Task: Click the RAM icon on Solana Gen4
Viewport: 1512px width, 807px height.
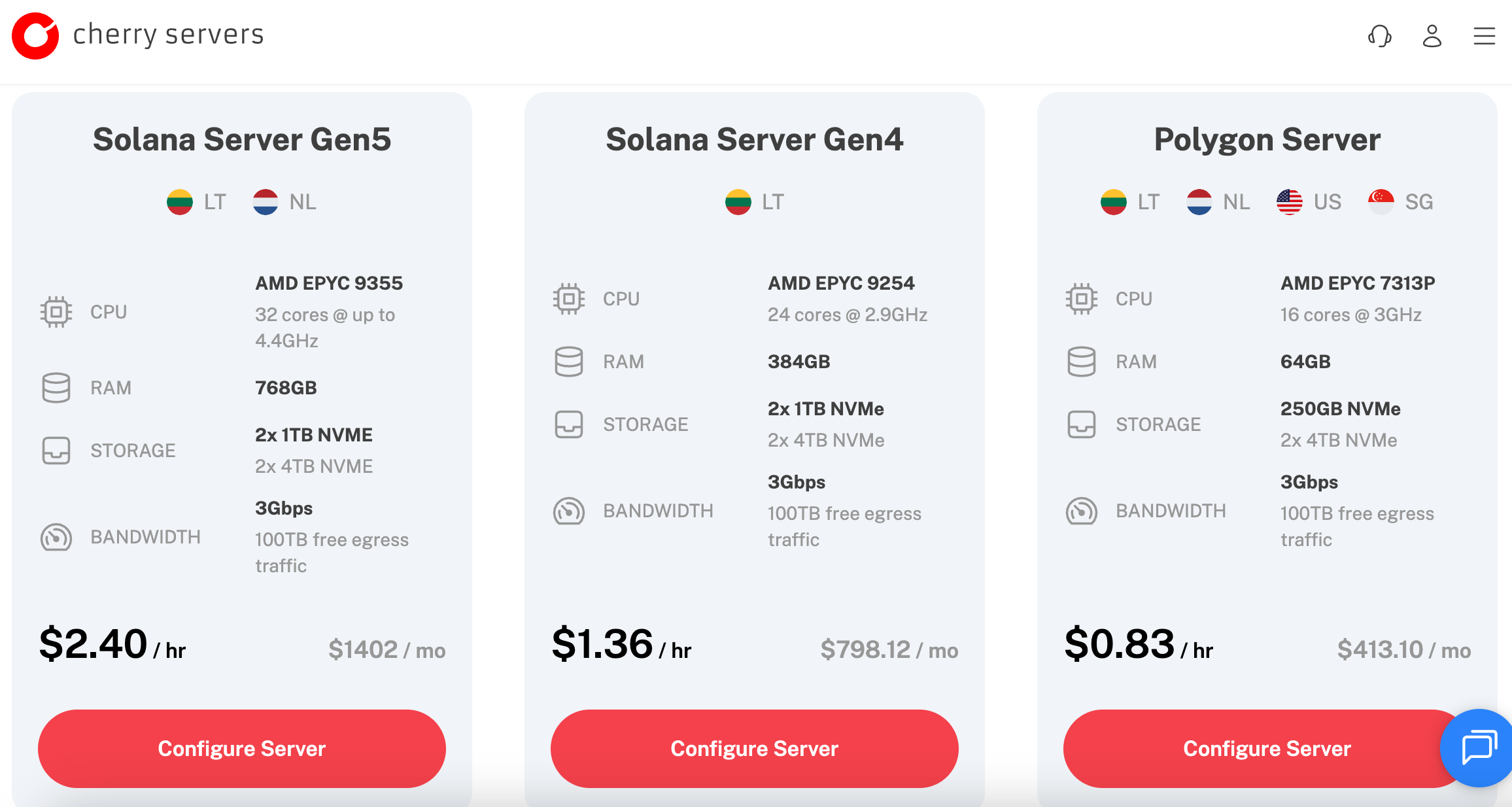Action: [569, 362]
